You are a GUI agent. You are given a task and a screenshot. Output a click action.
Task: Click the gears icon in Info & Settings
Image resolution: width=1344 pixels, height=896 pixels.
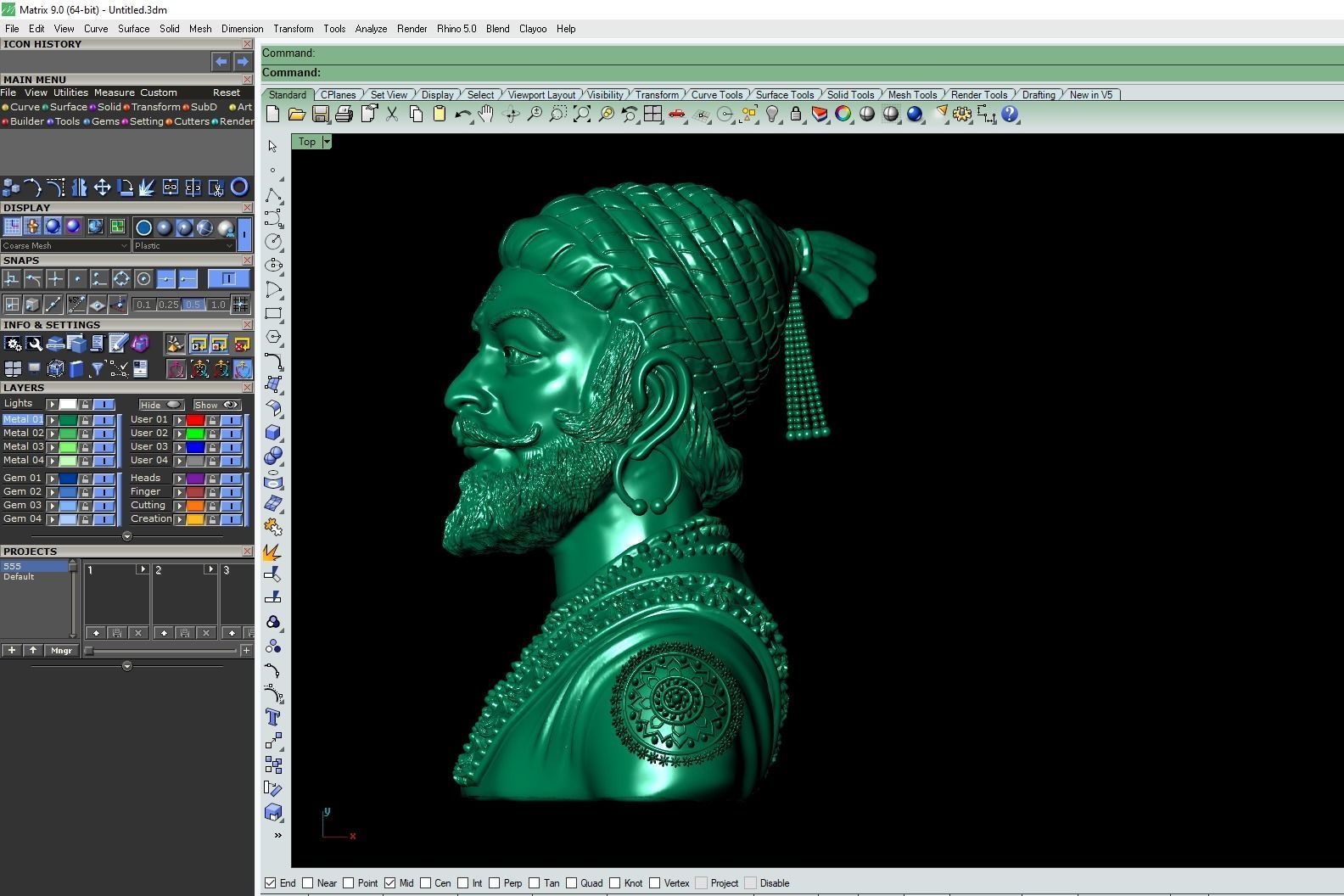(13, 344)
